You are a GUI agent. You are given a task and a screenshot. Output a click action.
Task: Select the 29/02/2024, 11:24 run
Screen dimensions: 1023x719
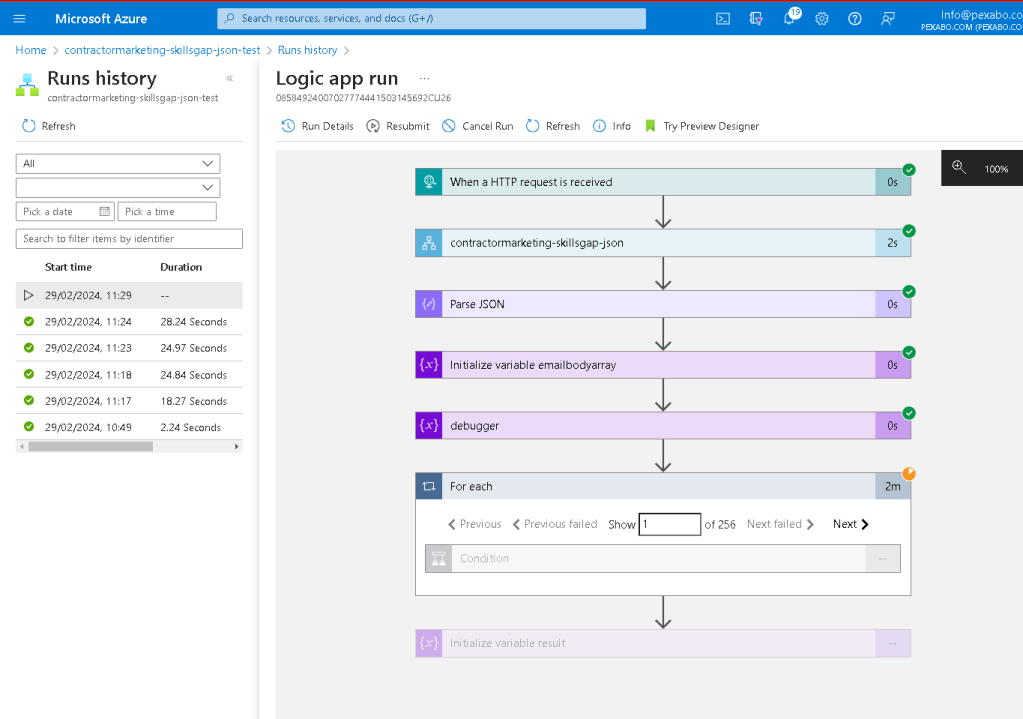129,322
